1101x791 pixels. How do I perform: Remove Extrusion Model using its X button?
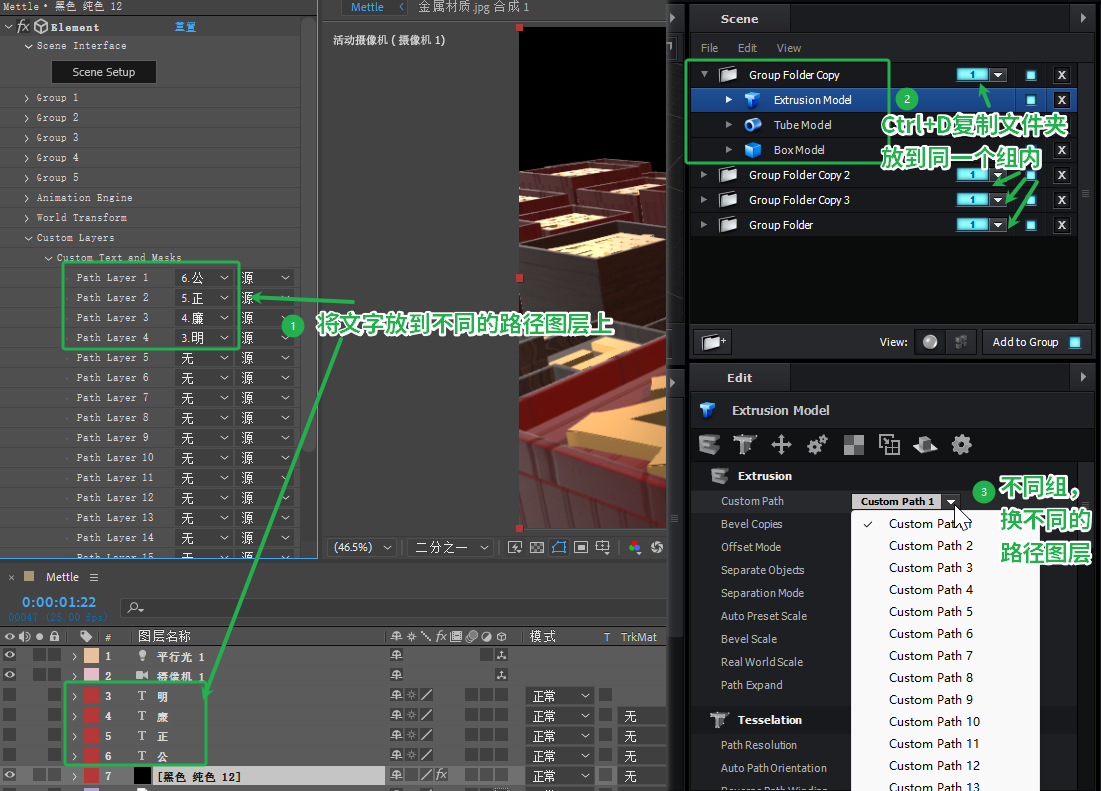tap(1062, 100)
